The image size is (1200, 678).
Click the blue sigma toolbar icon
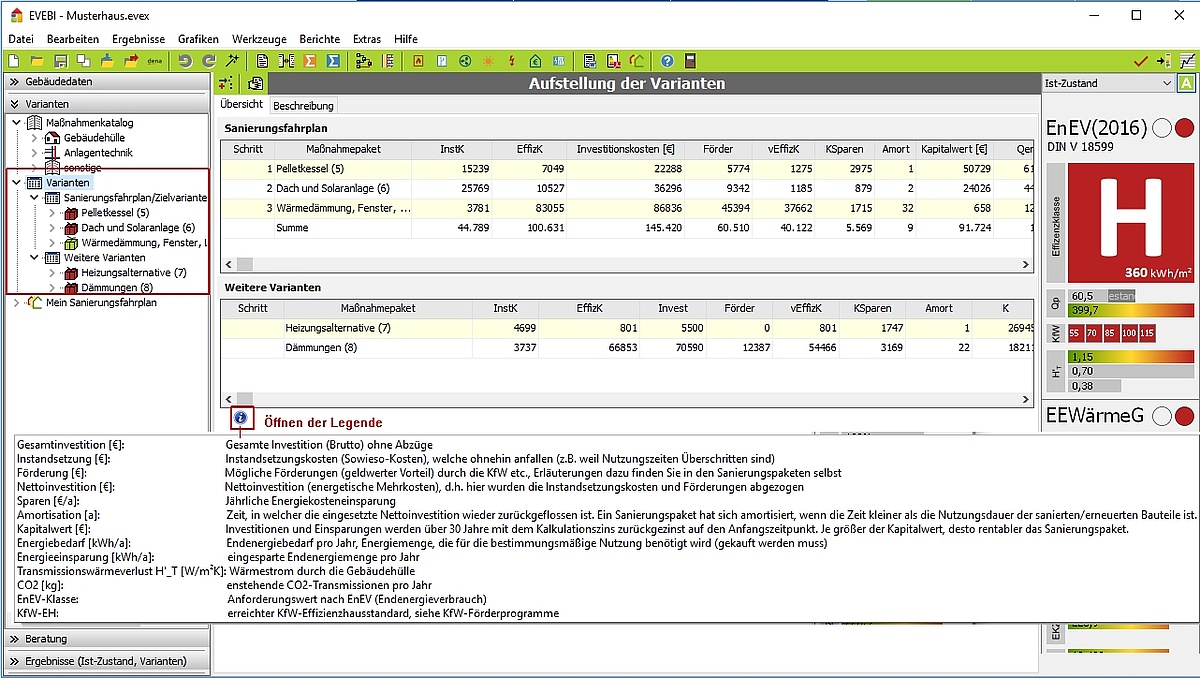point(333,61)
